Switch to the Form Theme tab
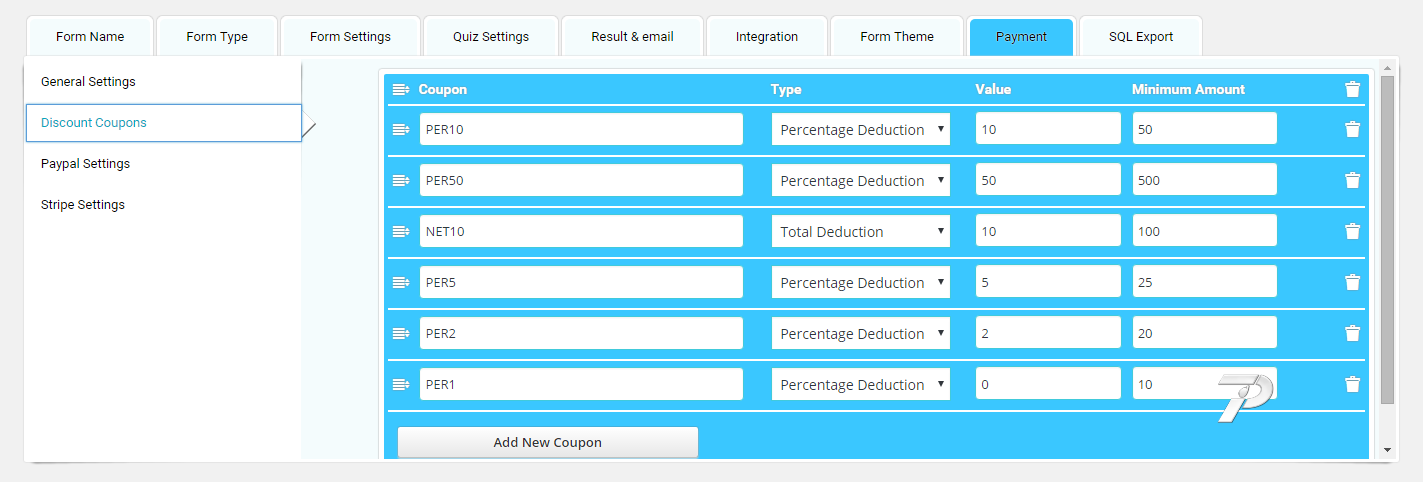 click(x=896, y=37)
